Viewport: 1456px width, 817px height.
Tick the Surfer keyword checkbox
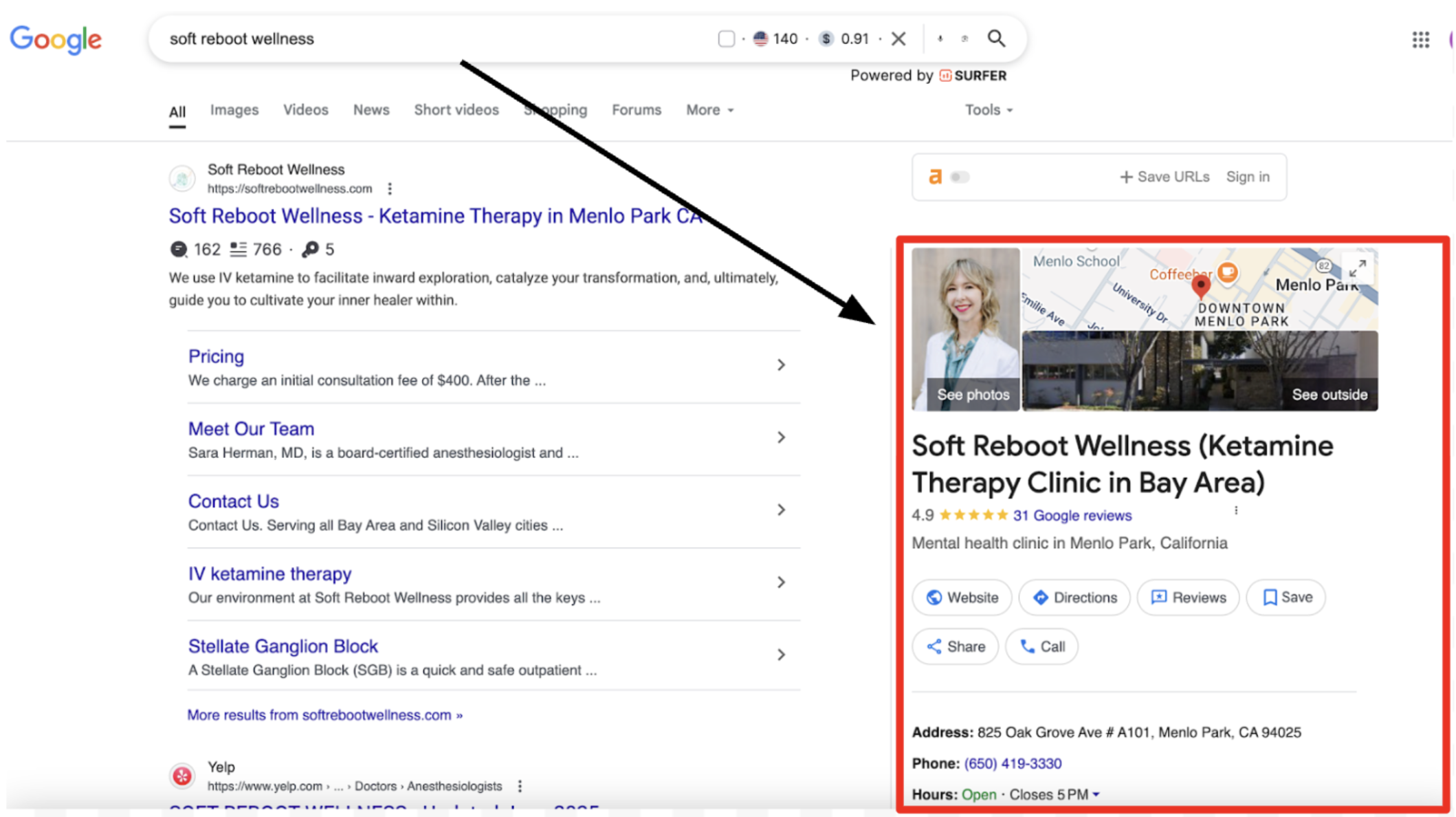(726, 39)
